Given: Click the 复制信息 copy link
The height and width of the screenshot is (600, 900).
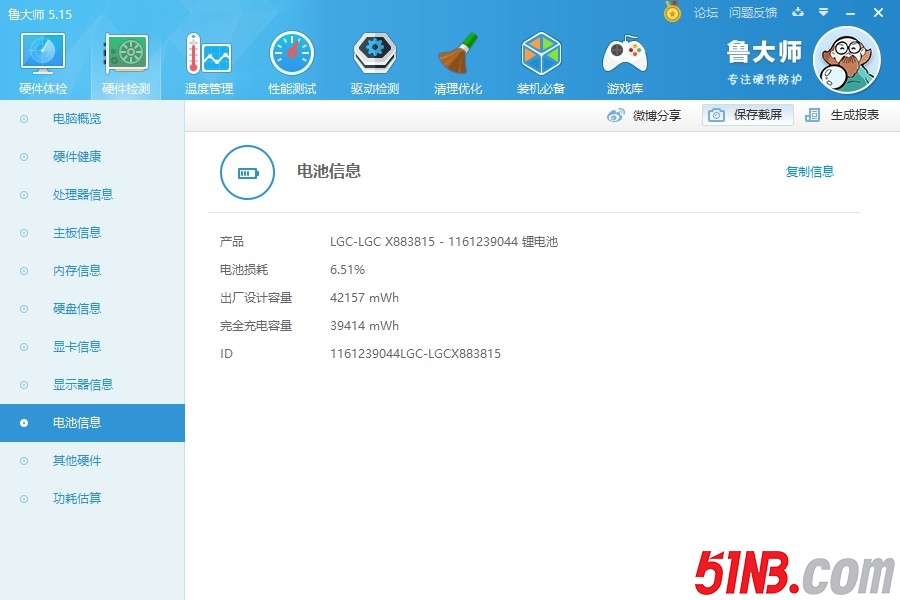Looking at the screenshot, I should [809, 172].
